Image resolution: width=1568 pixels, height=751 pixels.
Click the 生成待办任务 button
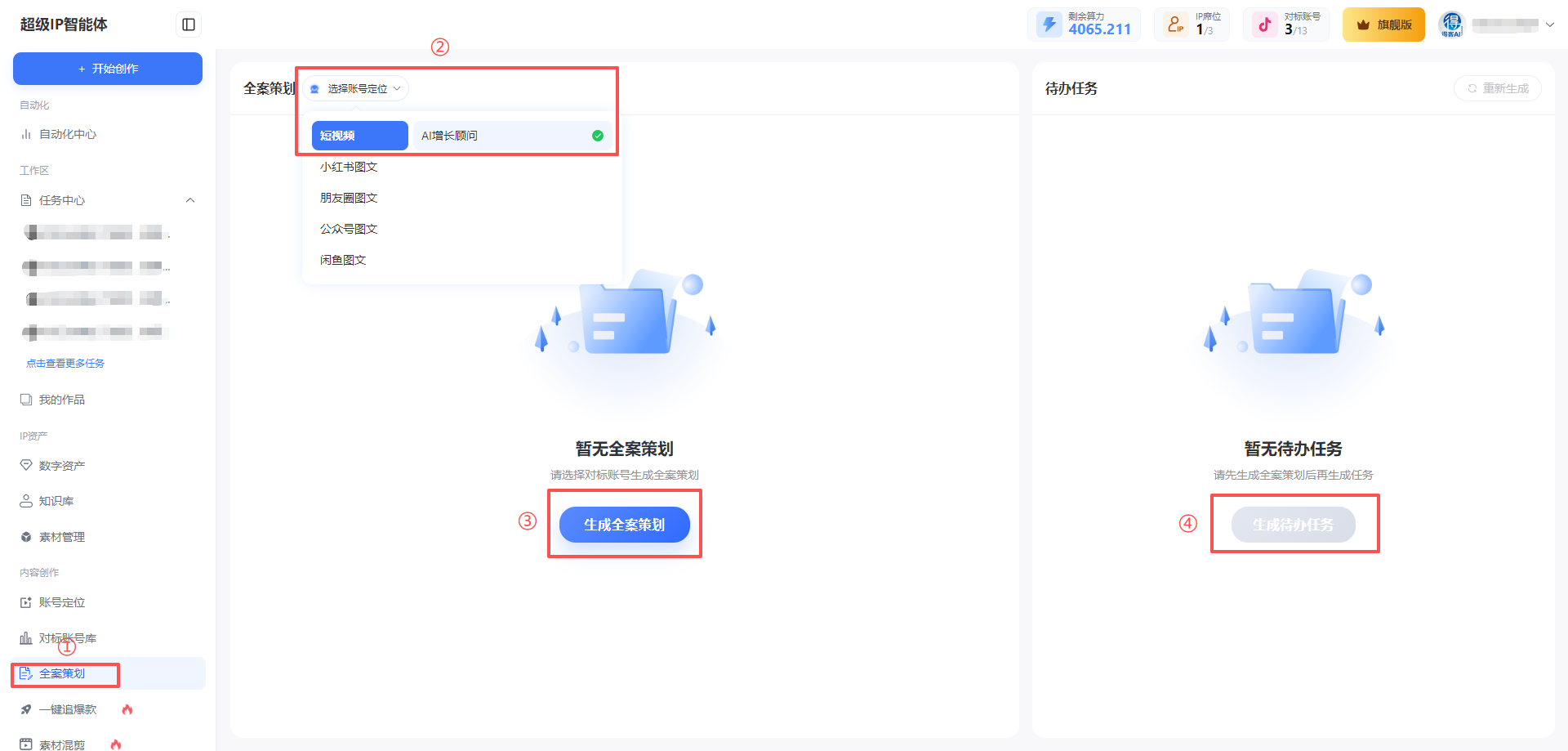pyautogui.click(x=1294, y=525)
